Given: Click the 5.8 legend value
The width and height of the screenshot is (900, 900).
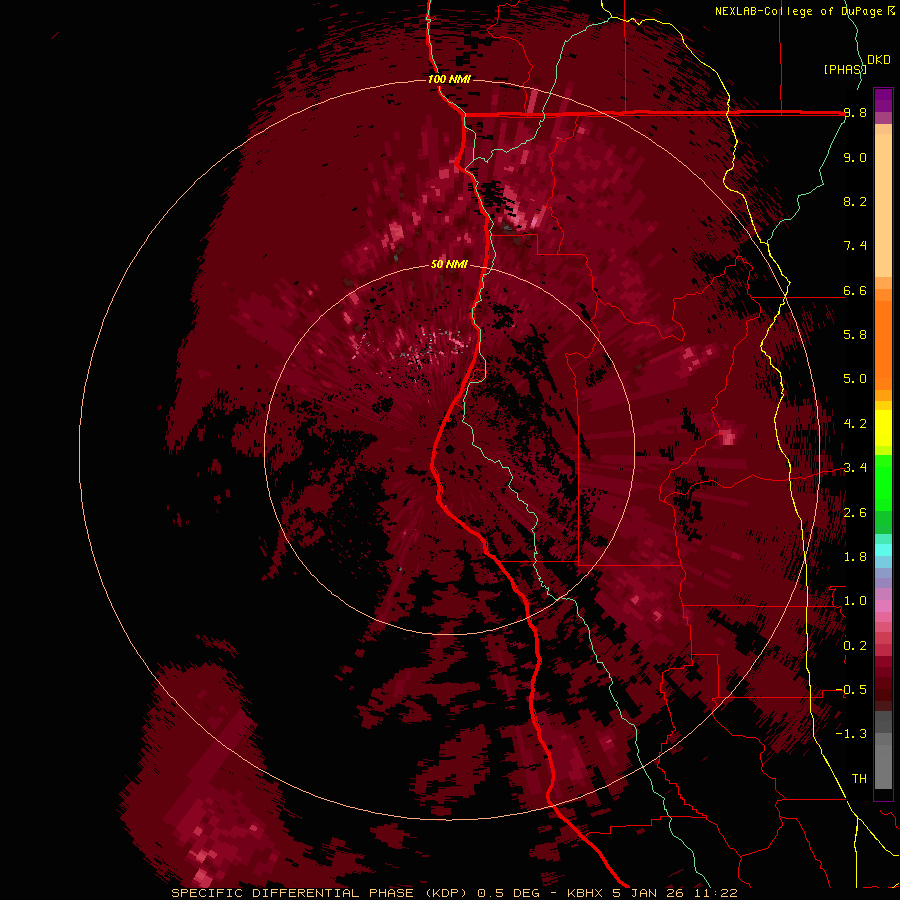Looking at the screenshot, I should coord(855,335).
